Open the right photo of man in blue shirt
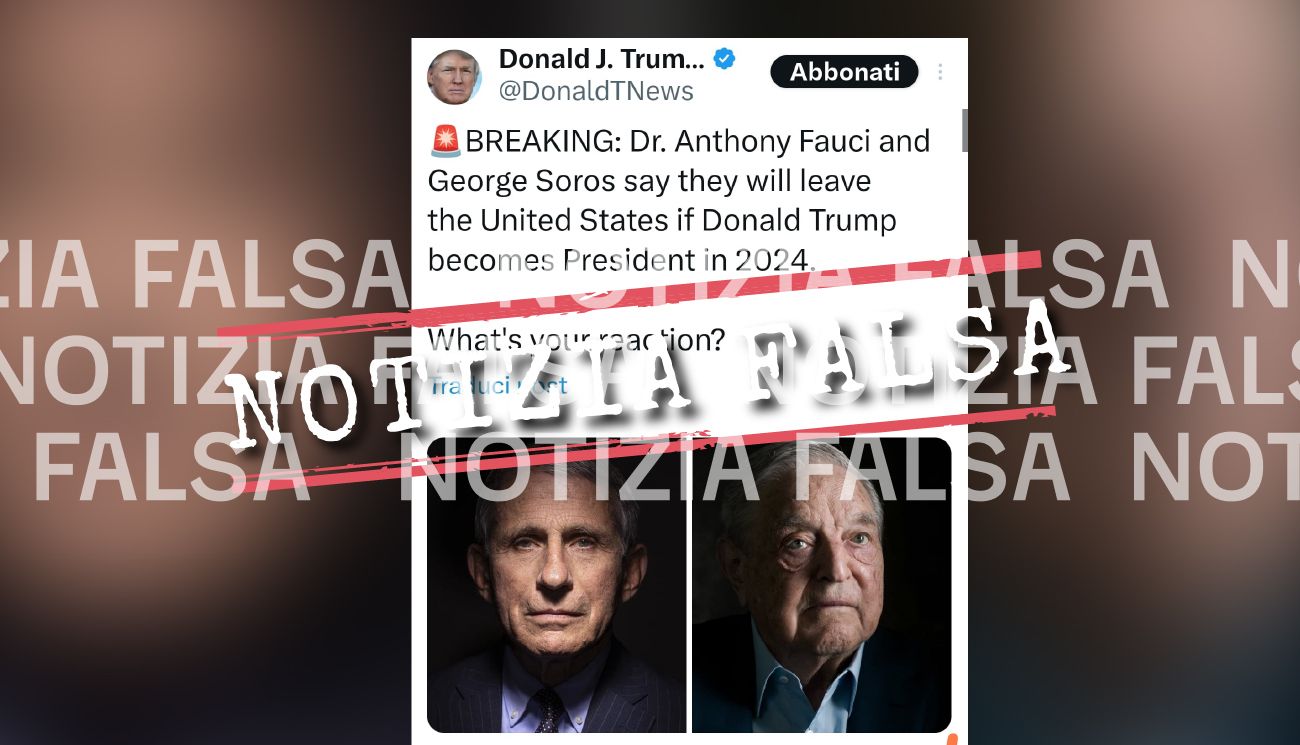This screenshot has height=745, width=1300. point(821,585)
